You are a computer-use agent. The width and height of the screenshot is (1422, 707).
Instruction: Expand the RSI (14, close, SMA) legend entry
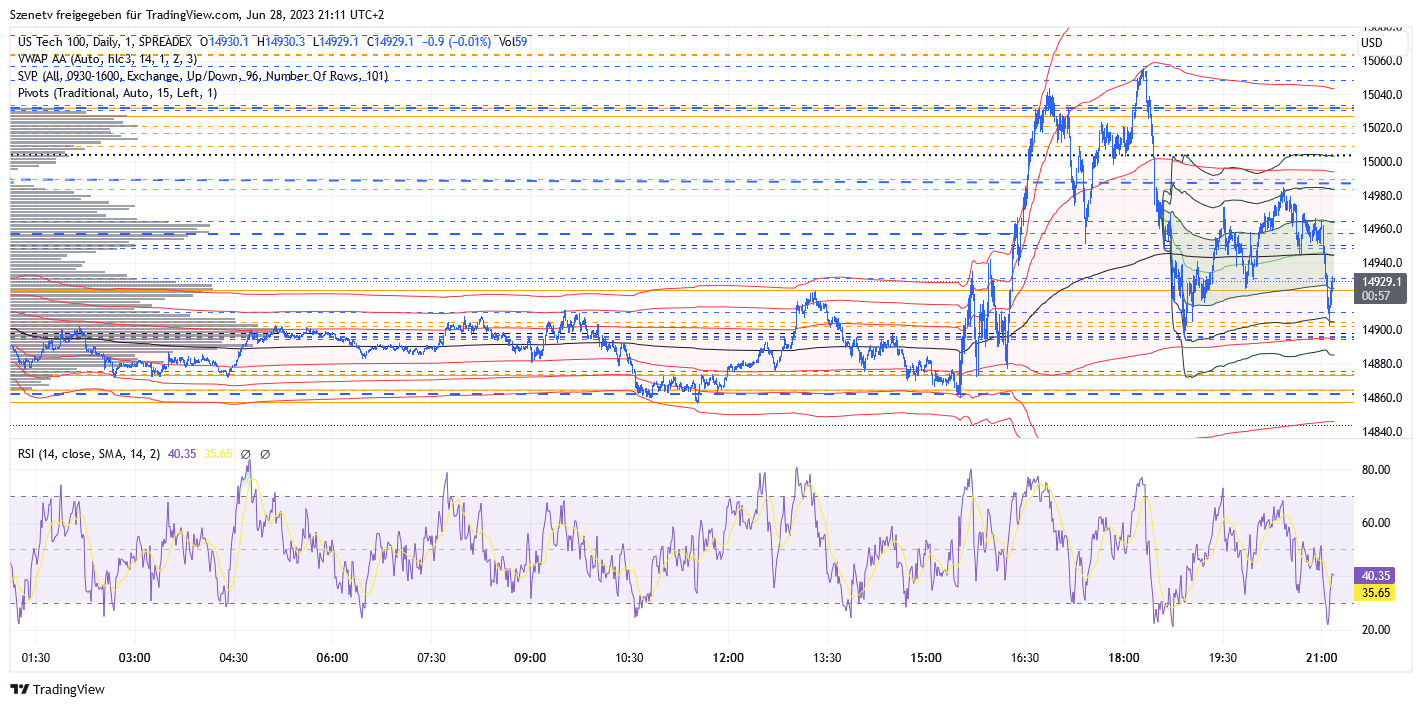click(x=90, y=452)
